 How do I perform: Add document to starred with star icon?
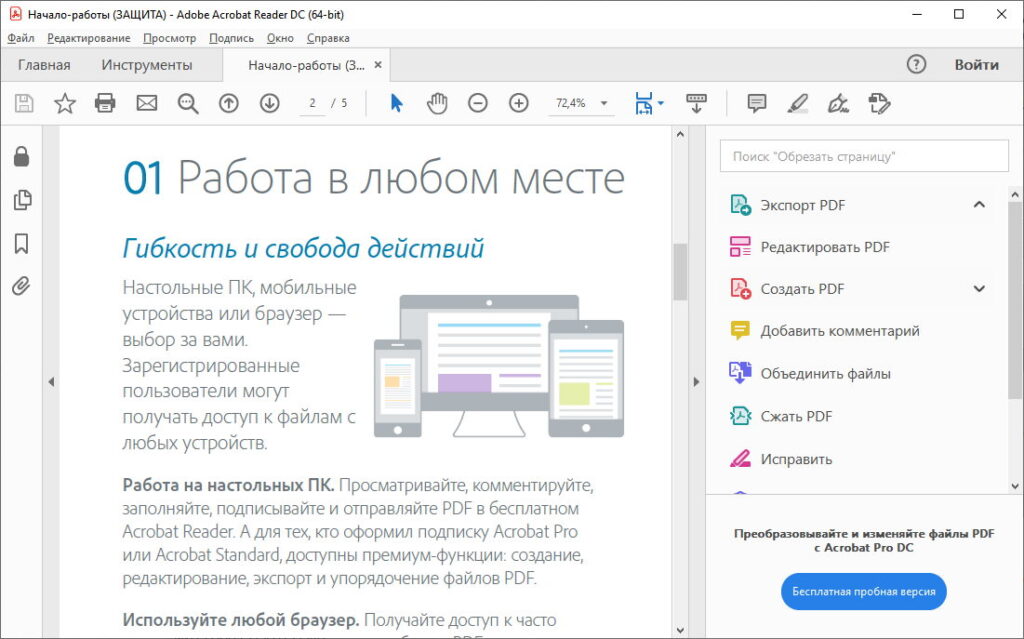tap(65, 103)
